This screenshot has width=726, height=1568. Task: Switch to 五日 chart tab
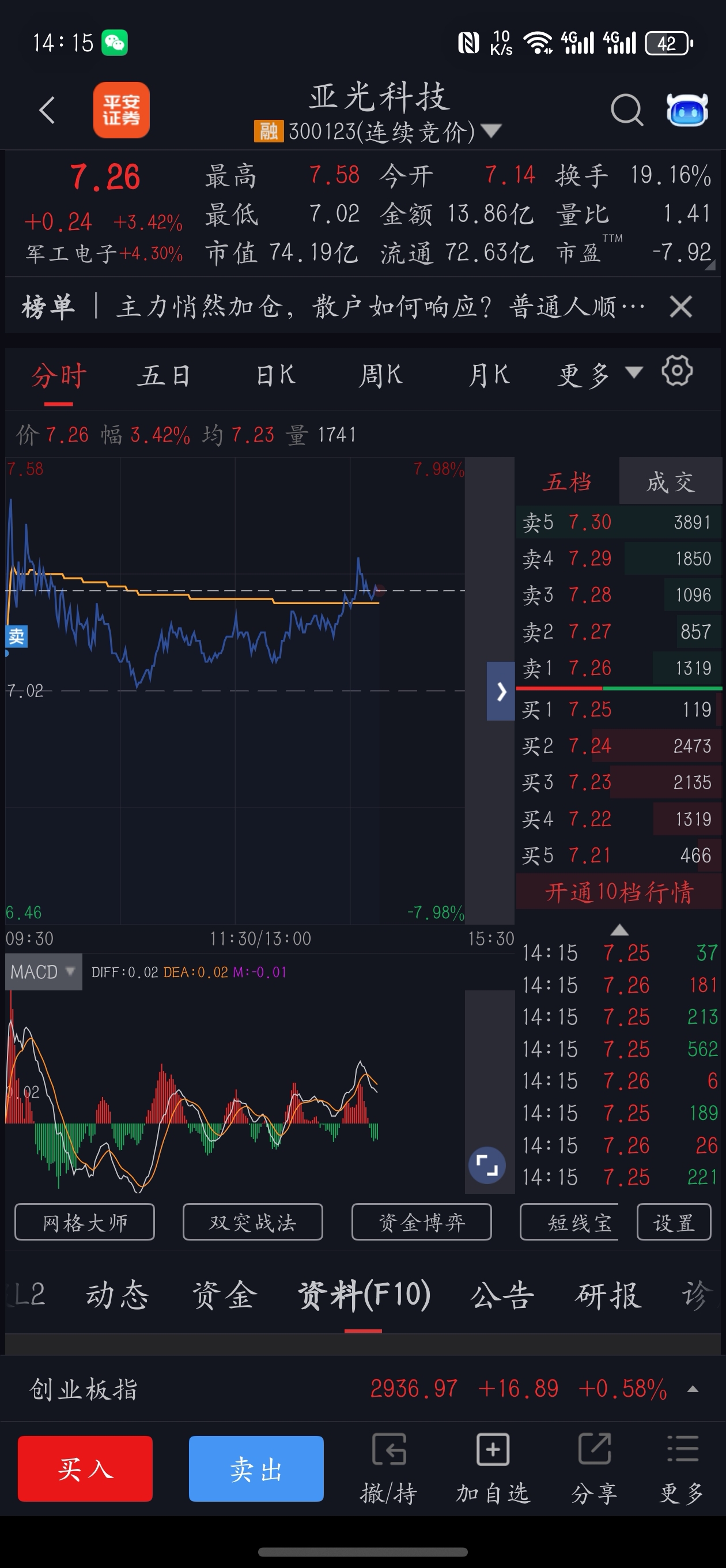pos(164,375)
